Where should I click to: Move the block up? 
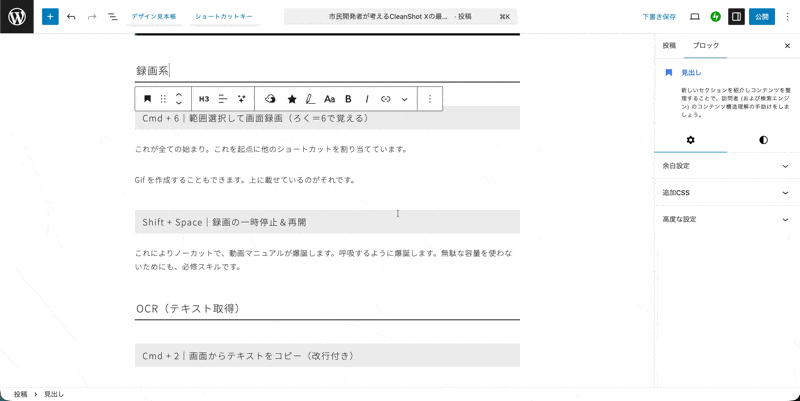(x=179, y=94)
